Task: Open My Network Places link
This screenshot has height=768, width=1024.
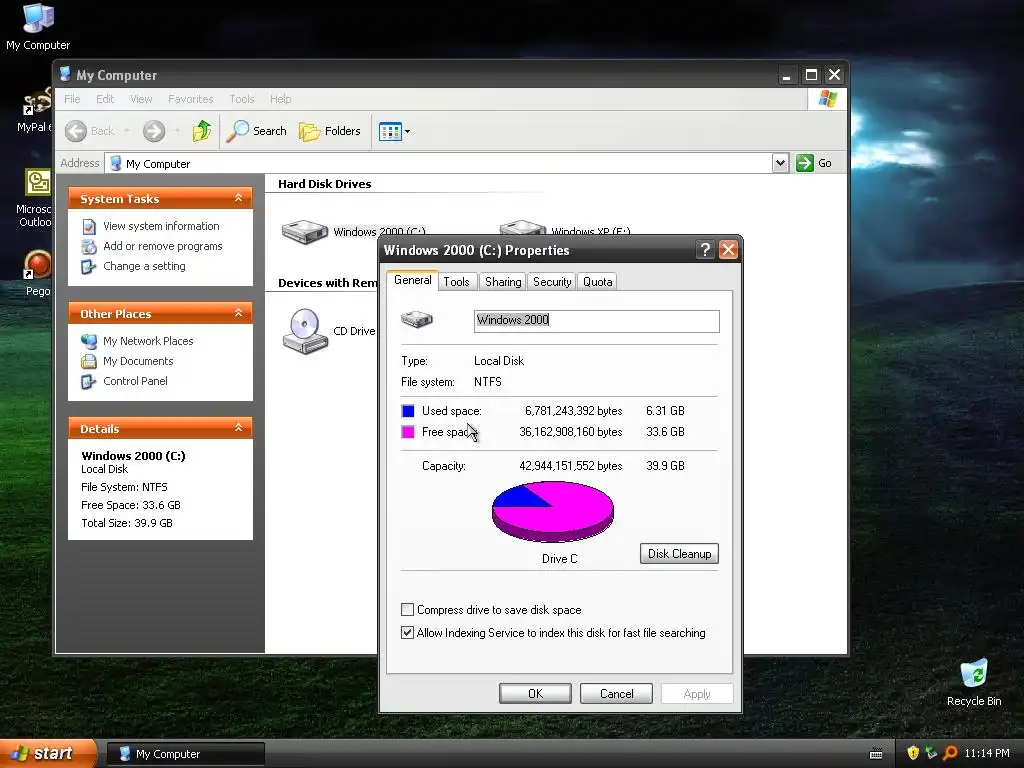Action: click(148, 341)
